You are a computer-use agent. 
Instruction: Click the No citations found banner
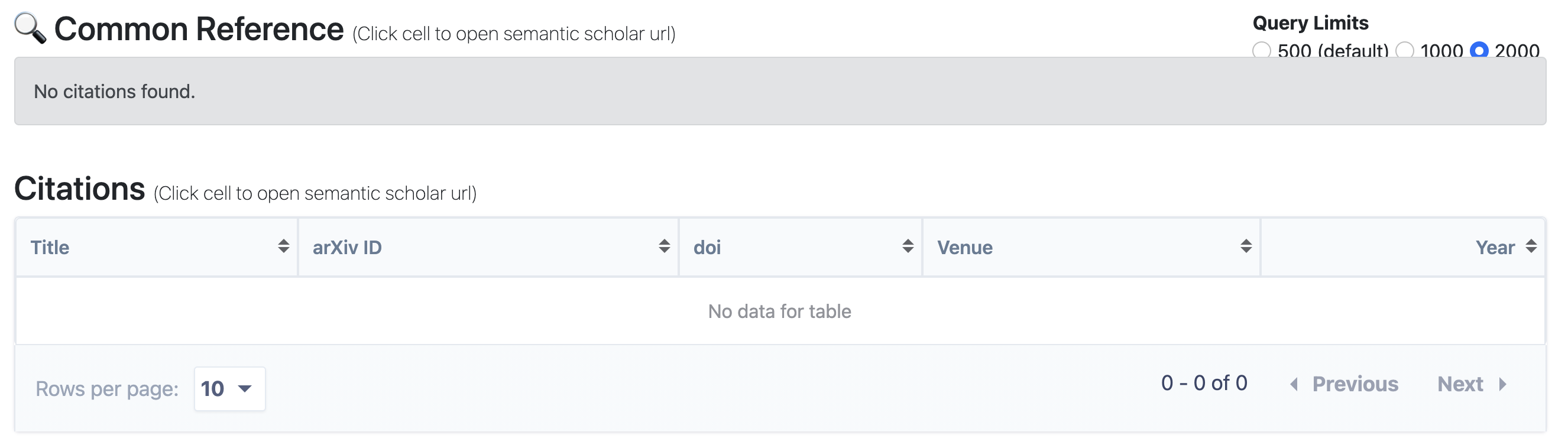point(780,91)
